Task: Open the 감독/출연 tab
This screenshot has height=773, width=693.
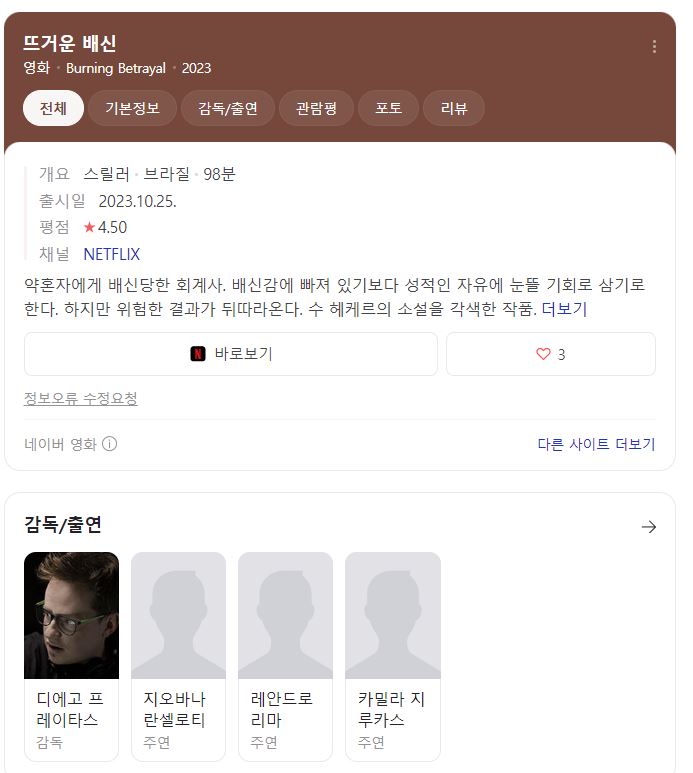Action: pos(228,108)
